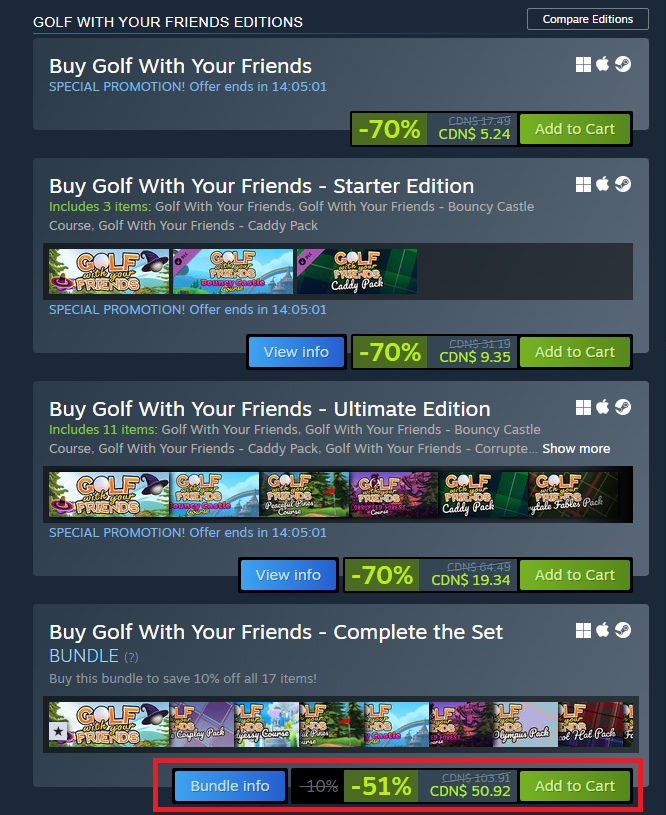666x815 pixels.
Task: View info for Ultimate Edition
Action: coord(288,575)
